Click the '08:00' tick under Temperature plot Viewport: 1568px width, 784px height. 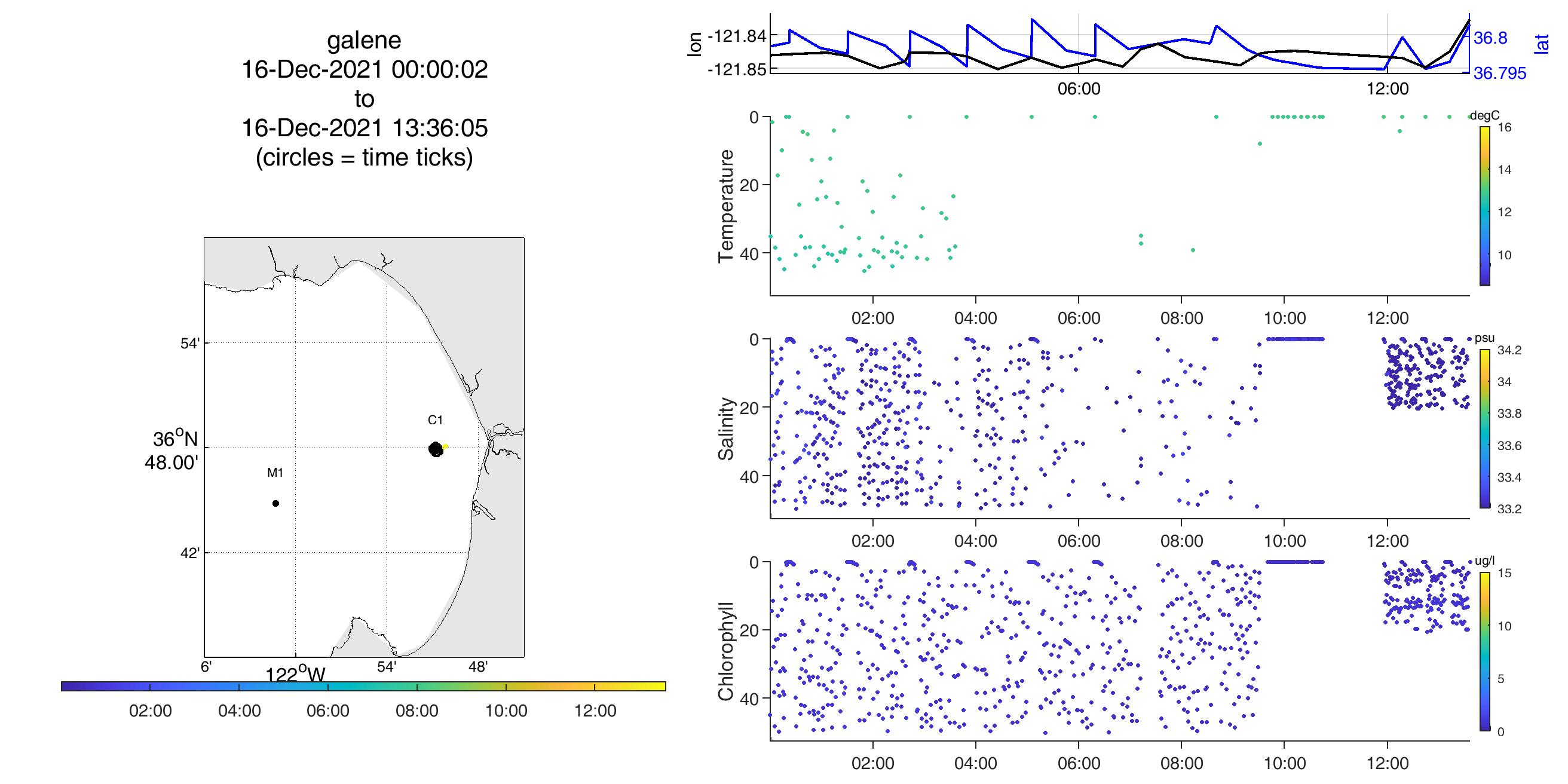pyautogui.click(x=1181, y=318)
